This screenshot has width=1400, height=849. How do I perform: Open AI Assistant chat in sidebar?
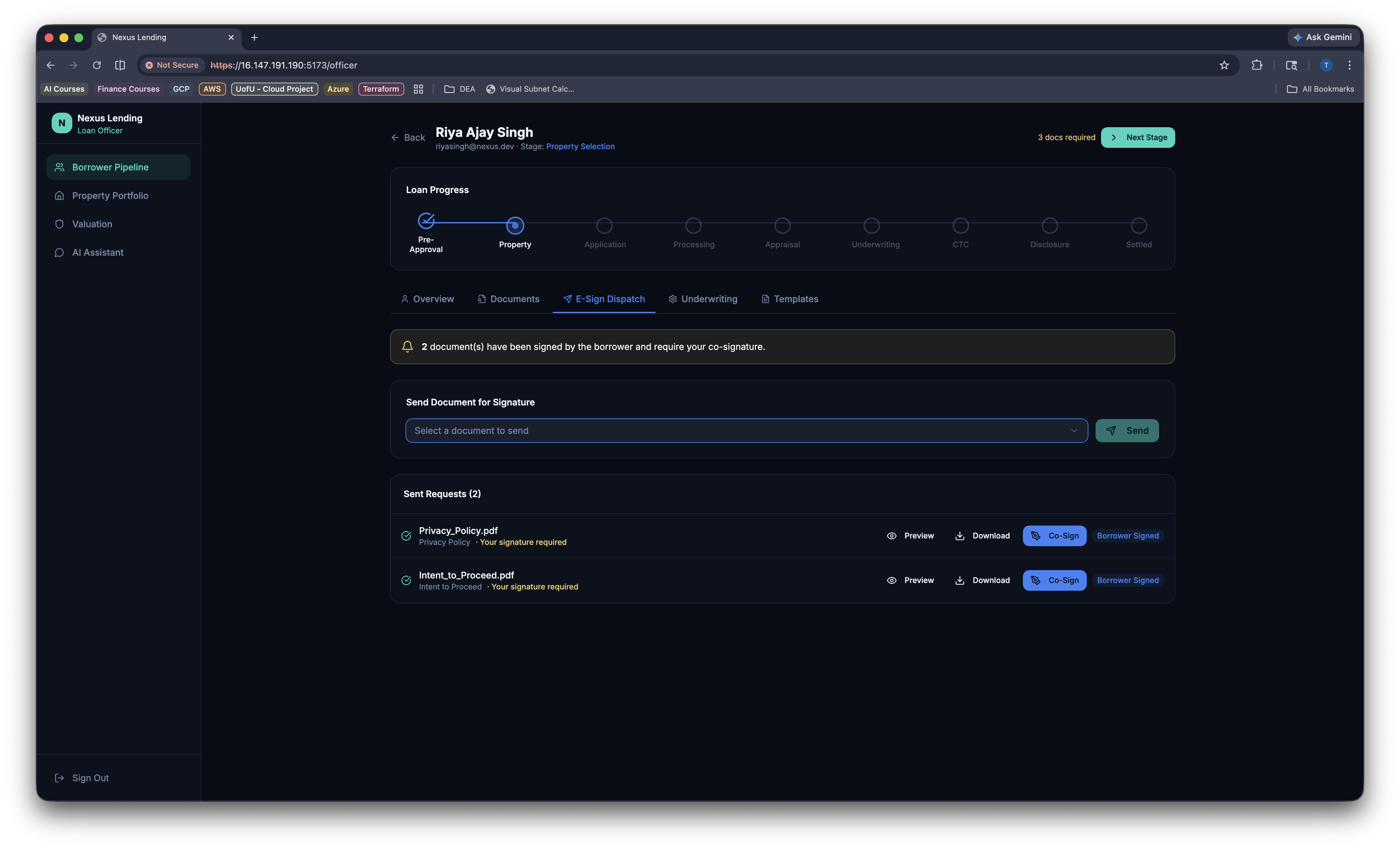coord(97,252)
